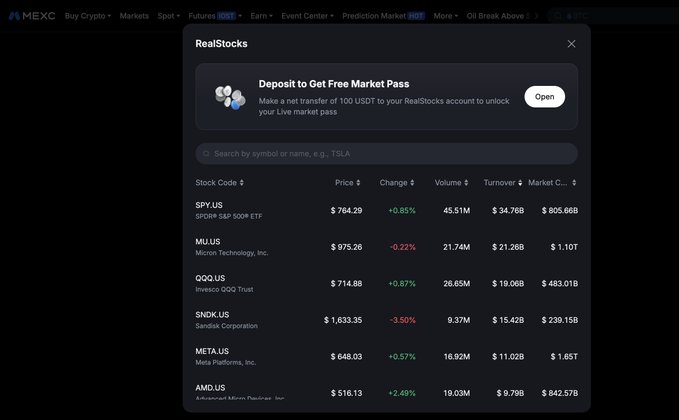This screenshot has width=679, height=420.
Task: Click the search magnifier icon in RealStocks
Action: 206,154
